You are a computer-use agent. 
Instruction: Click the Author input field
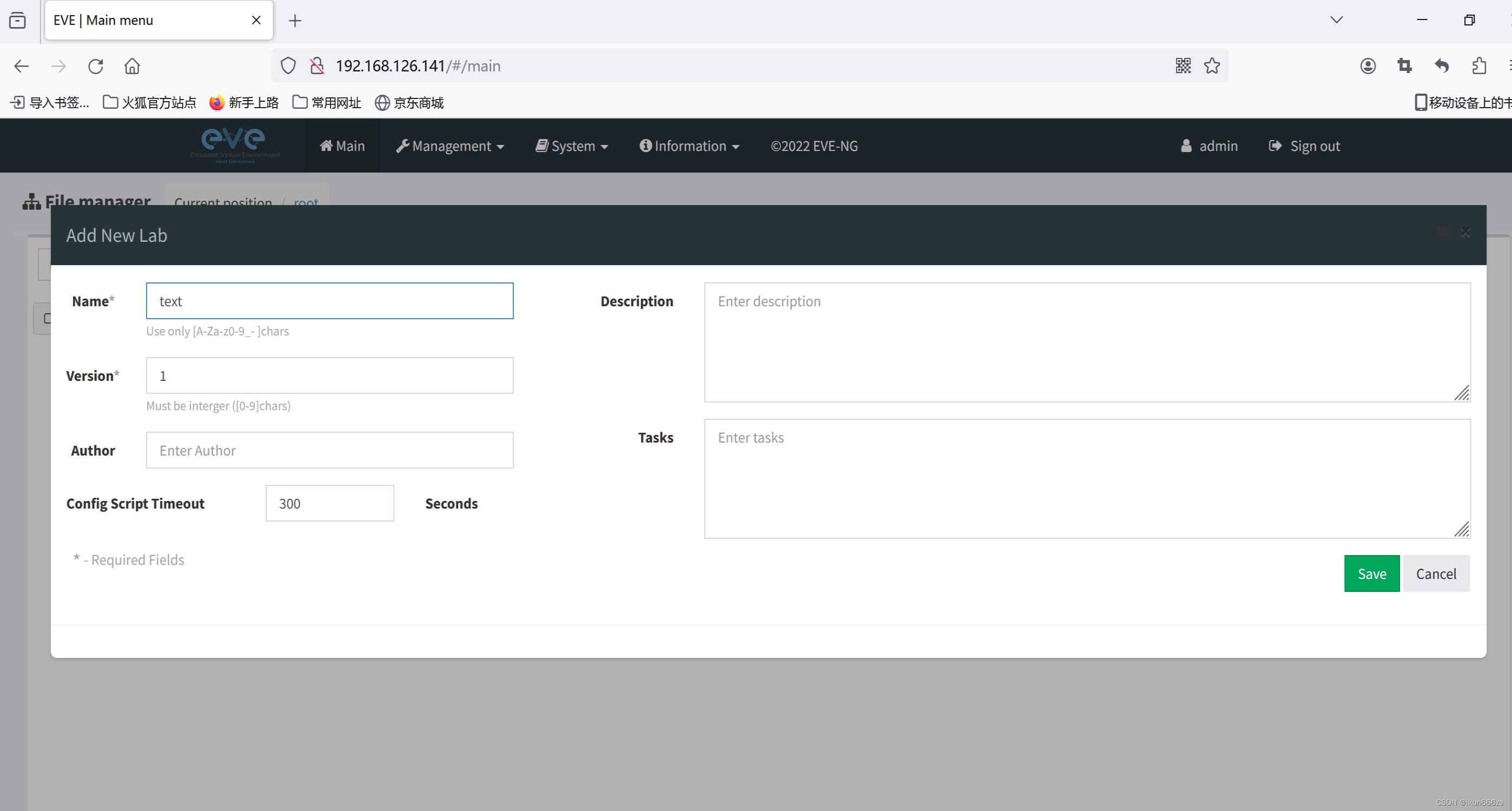point(329,450)
